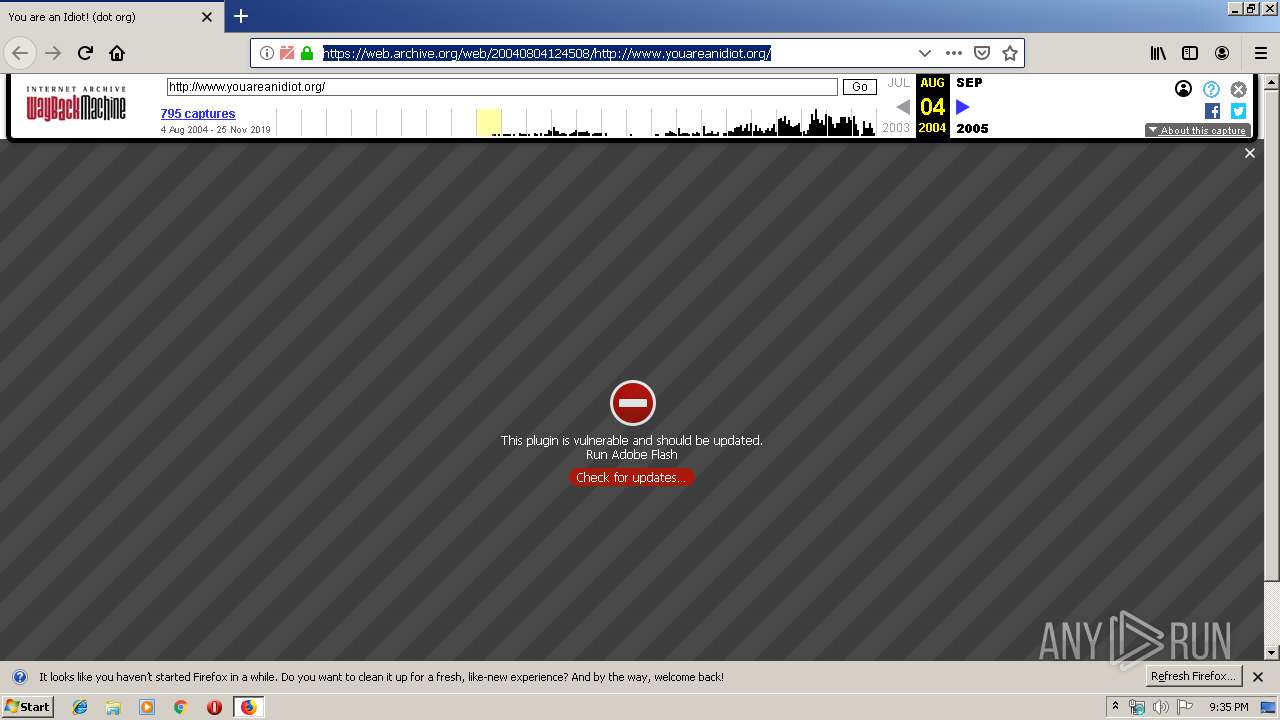Select the 2003 year in Wayback timeline
Viewport: 1280px width, 720px height.
point(896,128)
